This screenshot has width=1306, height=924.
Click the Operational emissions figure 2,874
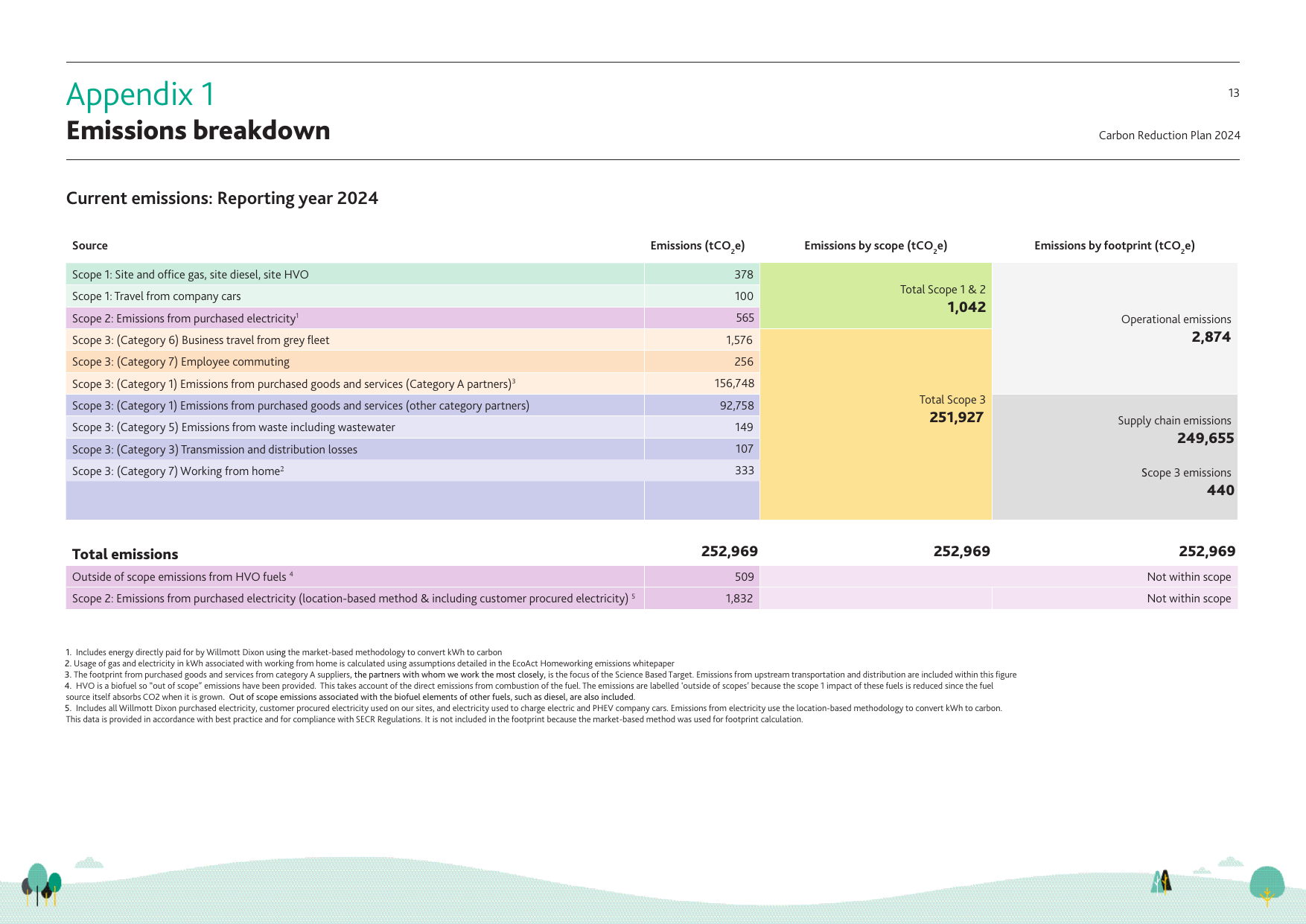point(1211,337)
